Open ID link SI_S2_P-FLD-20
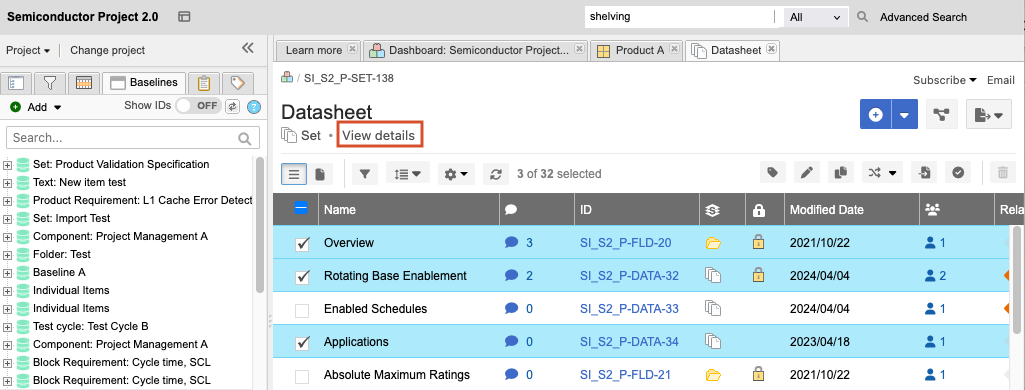1025x390 pixels. point(626,243)
